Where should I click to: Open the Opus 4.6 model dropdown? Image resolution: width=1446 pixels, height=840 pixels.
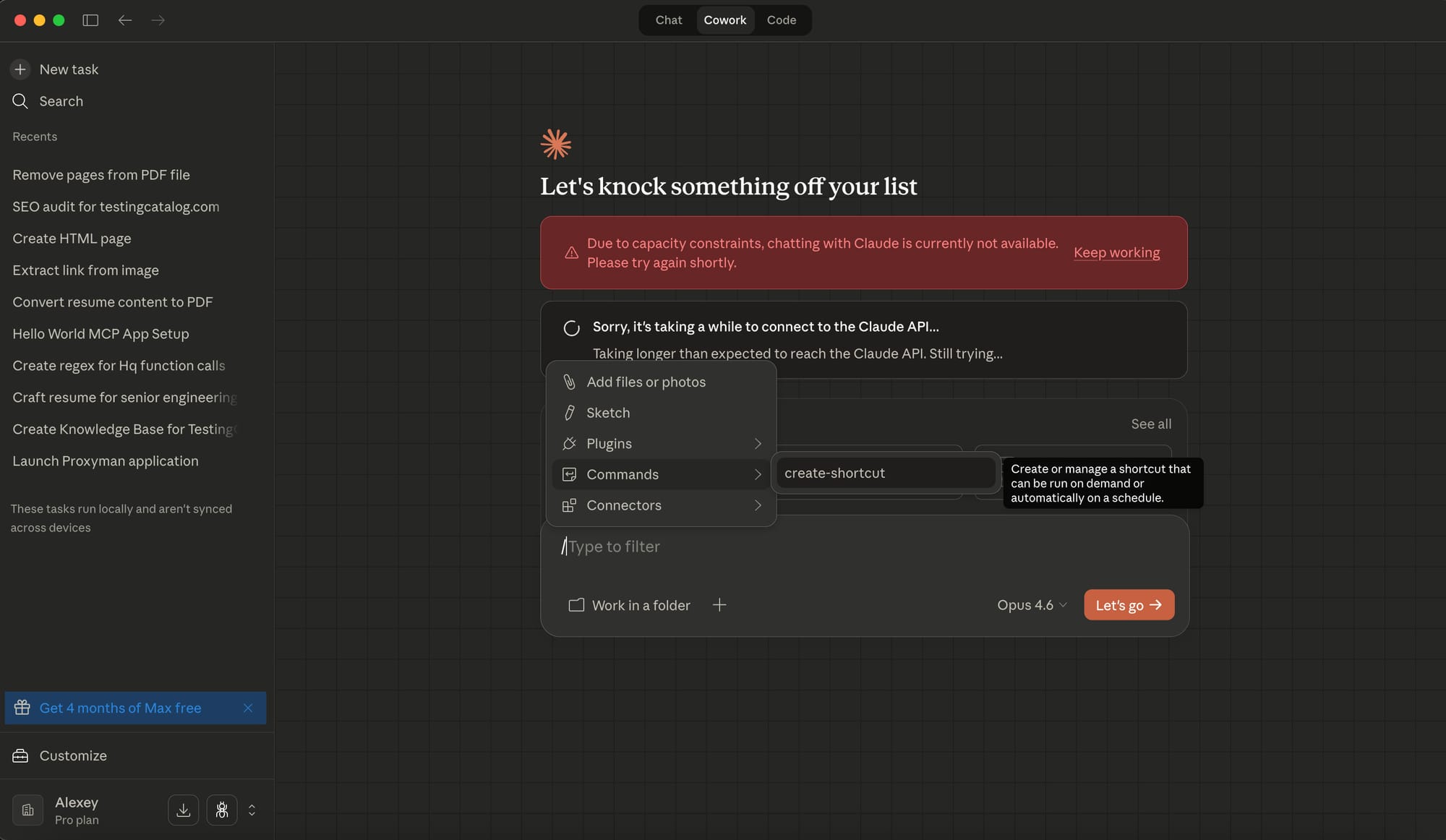point(1032,605)
